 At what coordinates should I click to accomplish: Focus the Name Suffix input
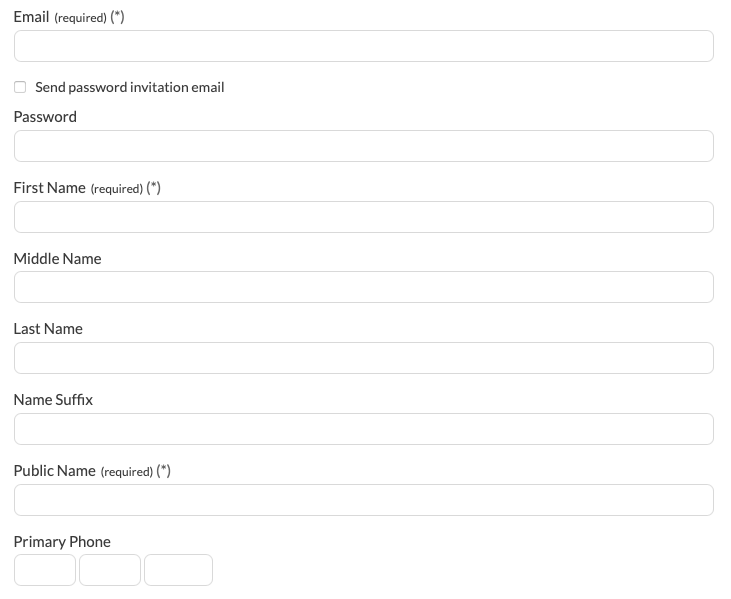[x=363, y=429]
